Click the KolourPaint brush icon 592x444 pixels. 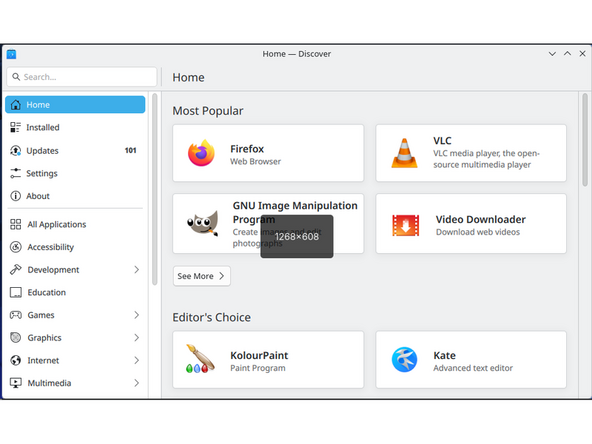click(200, 358)
